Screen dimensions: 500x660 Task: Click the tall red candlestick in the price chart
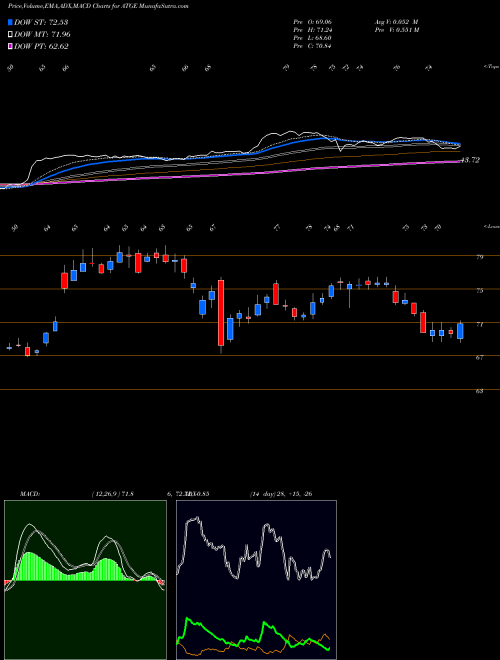(x=221, y=313)
